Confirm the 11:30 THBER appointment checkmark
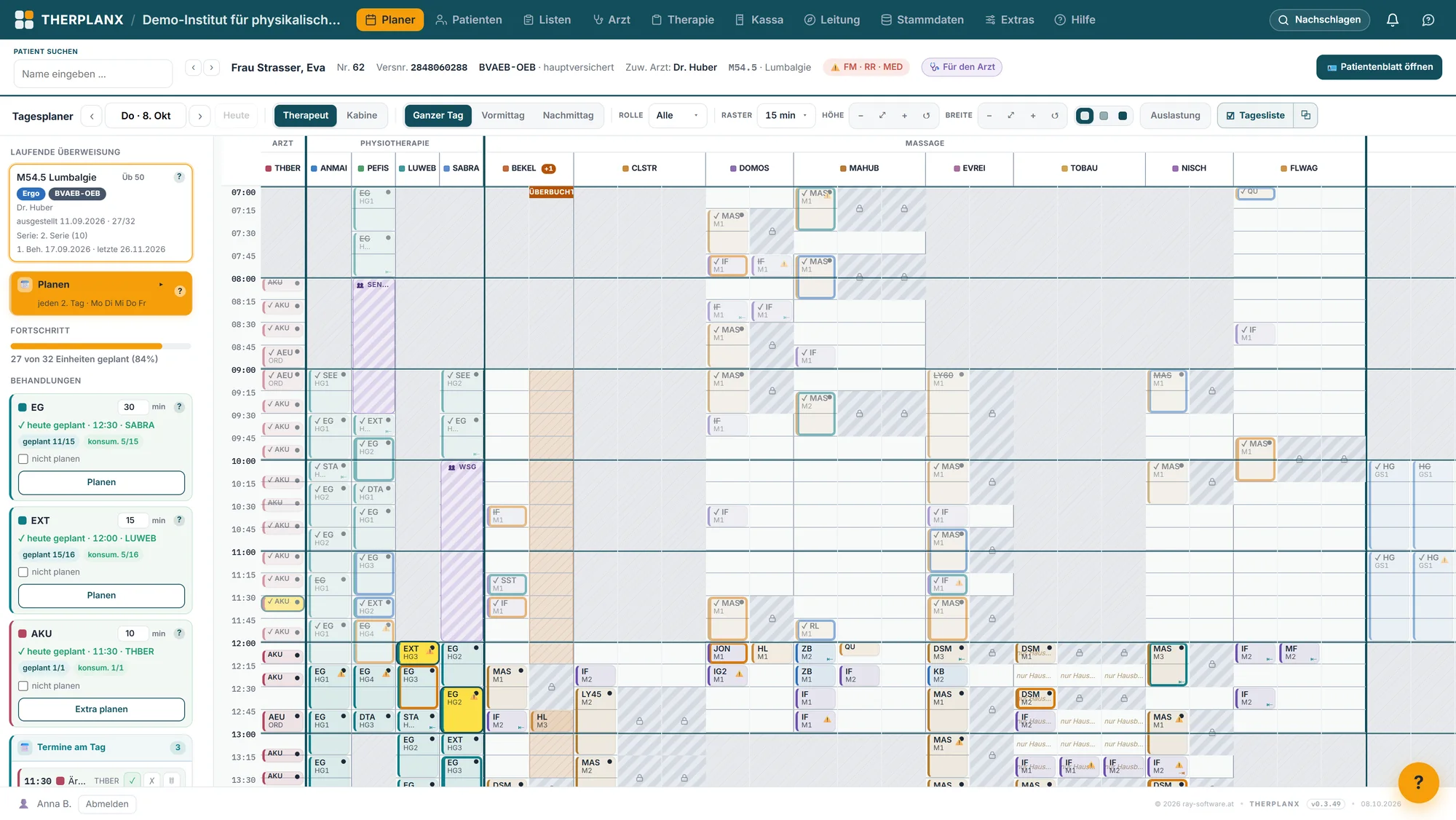Viewport: 1456px width, 820px height. (x=132, y=780)
